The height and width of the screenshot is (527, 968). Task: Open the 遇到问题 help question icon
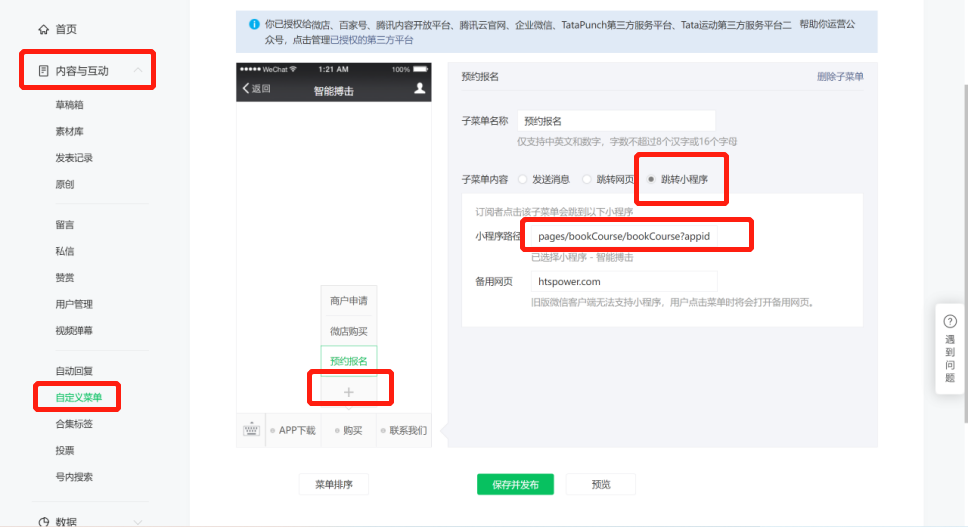click(x=949, y=321)
